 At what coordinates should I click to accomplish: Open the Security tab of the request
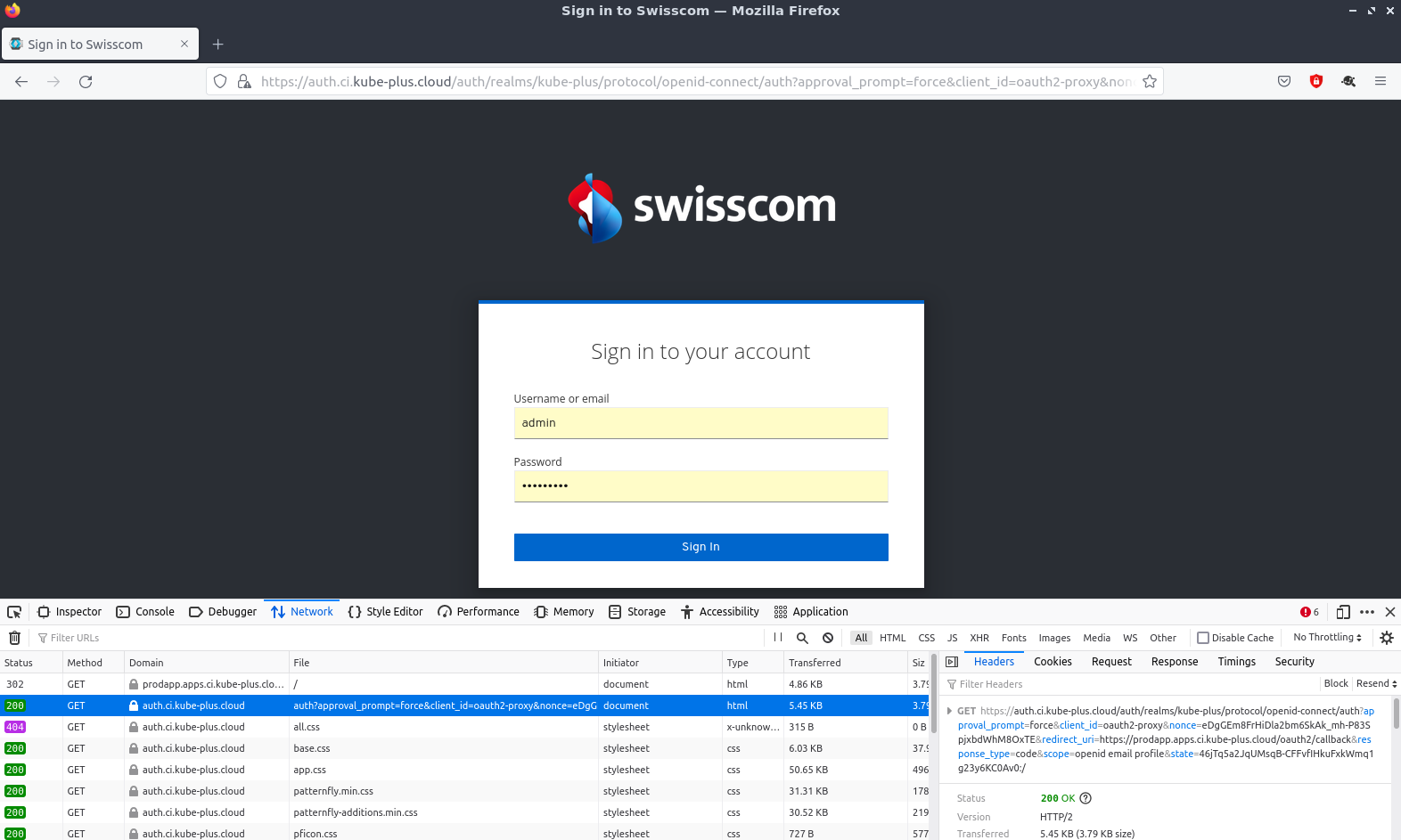pos(1294,662)
